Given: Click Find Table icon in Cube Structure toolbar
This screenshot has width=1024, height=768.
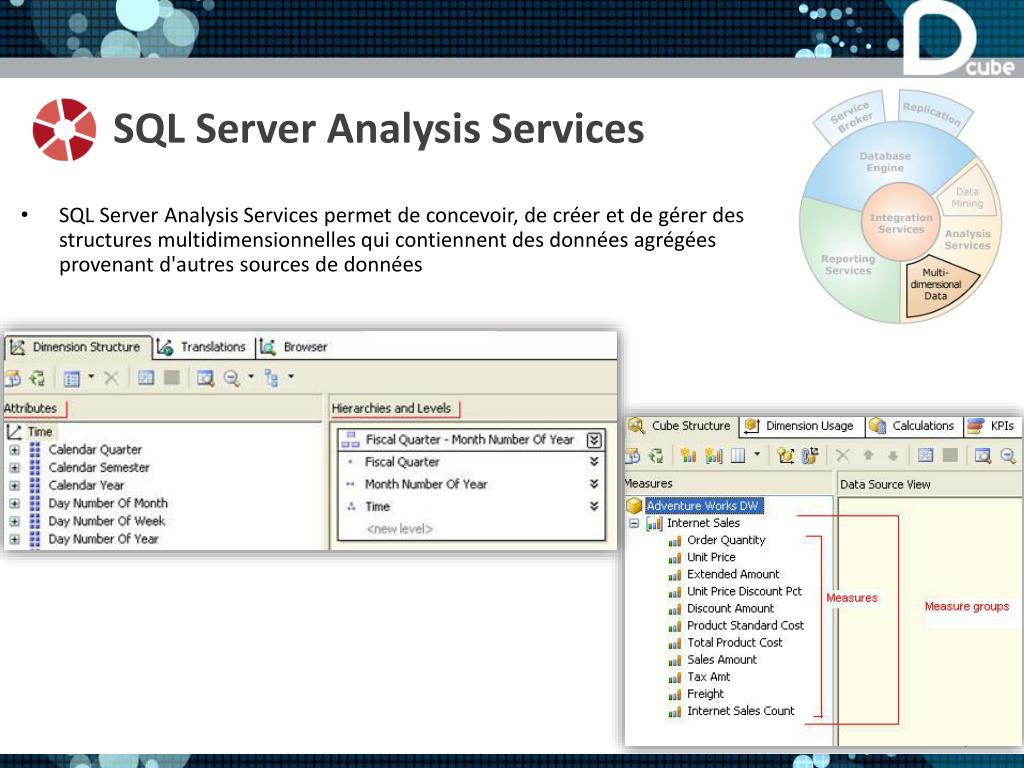Looking at the screenshot, I should (x=984, y=455).
